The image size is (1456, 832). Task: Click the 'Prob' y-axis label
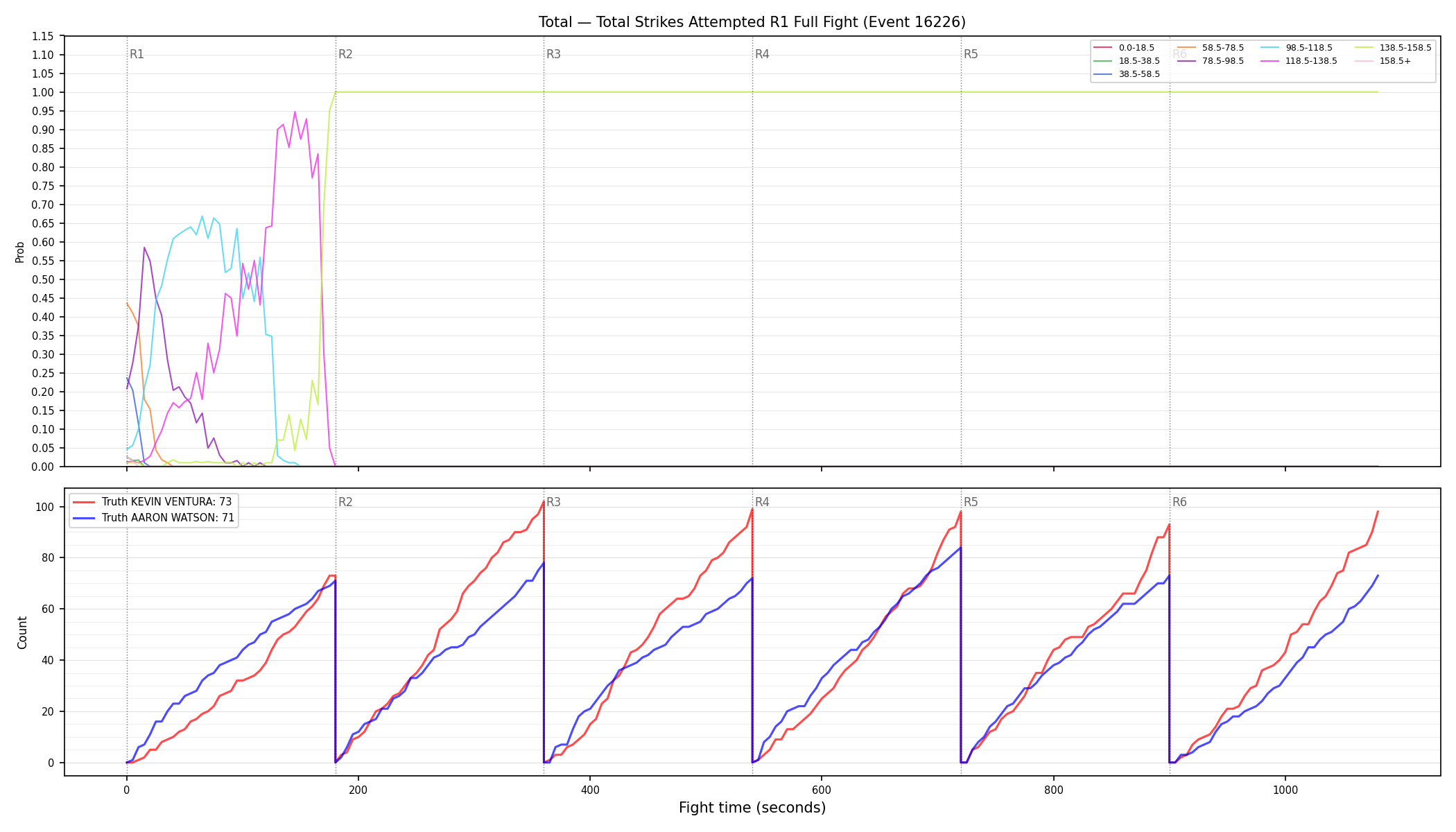[20, 252]
